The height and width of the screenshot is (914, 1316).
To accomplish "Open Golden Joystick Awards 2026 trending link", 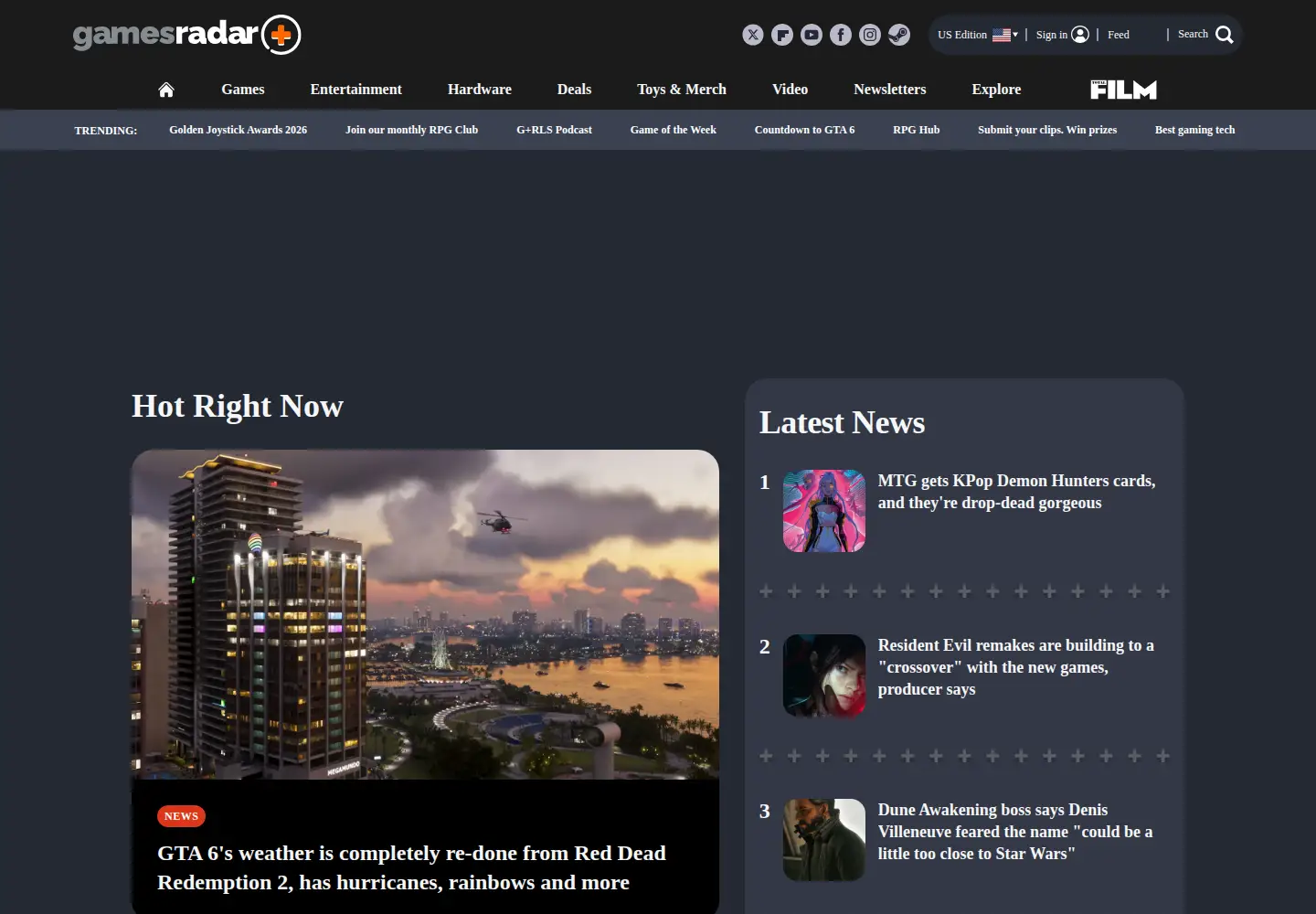I will [238, 130].
